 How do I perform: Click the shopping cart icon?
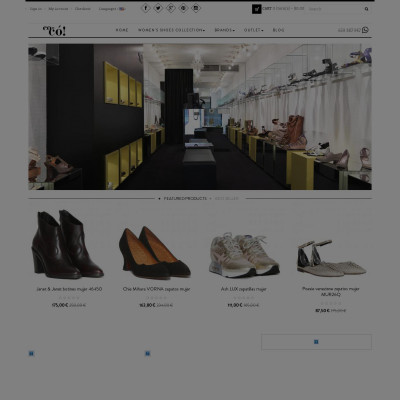coord(256,9)
